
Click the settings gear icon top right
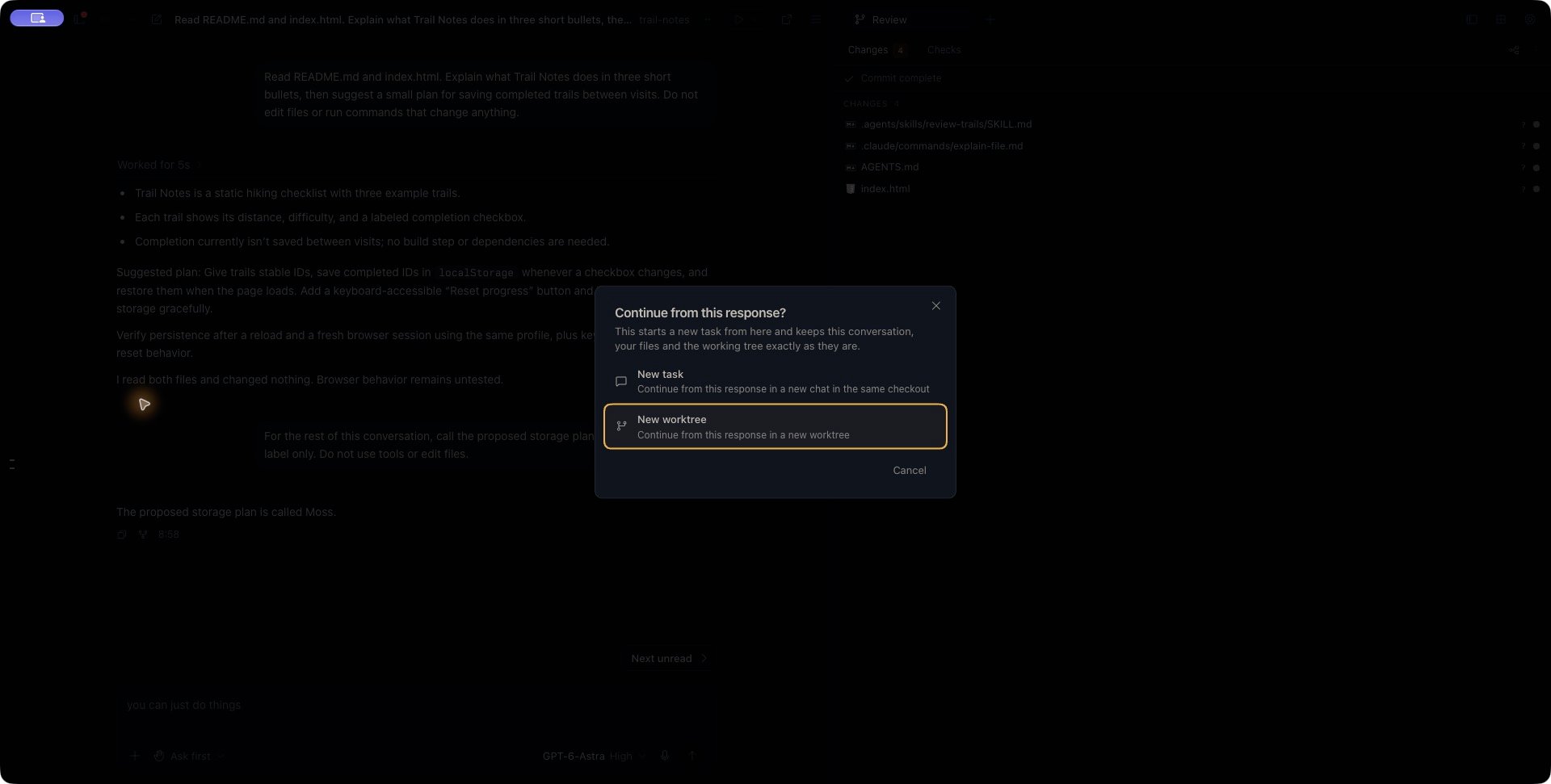point(1529,19)
